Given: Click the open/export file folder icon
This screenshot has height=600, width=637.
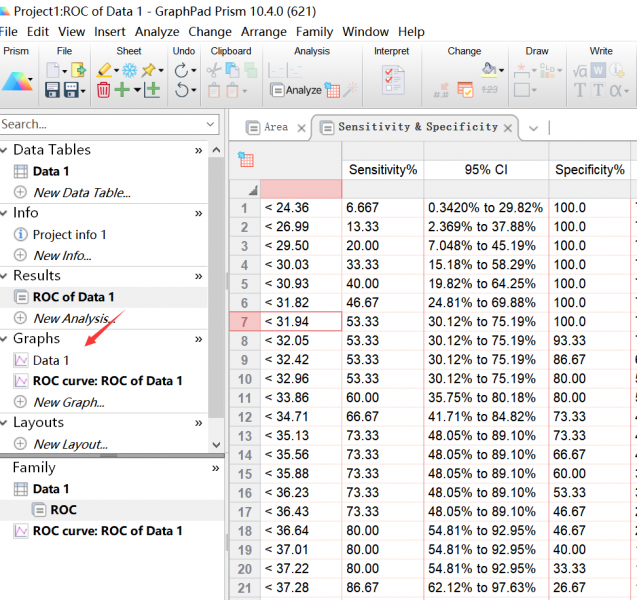Looking at the screenshot, I should coord(78,70).
